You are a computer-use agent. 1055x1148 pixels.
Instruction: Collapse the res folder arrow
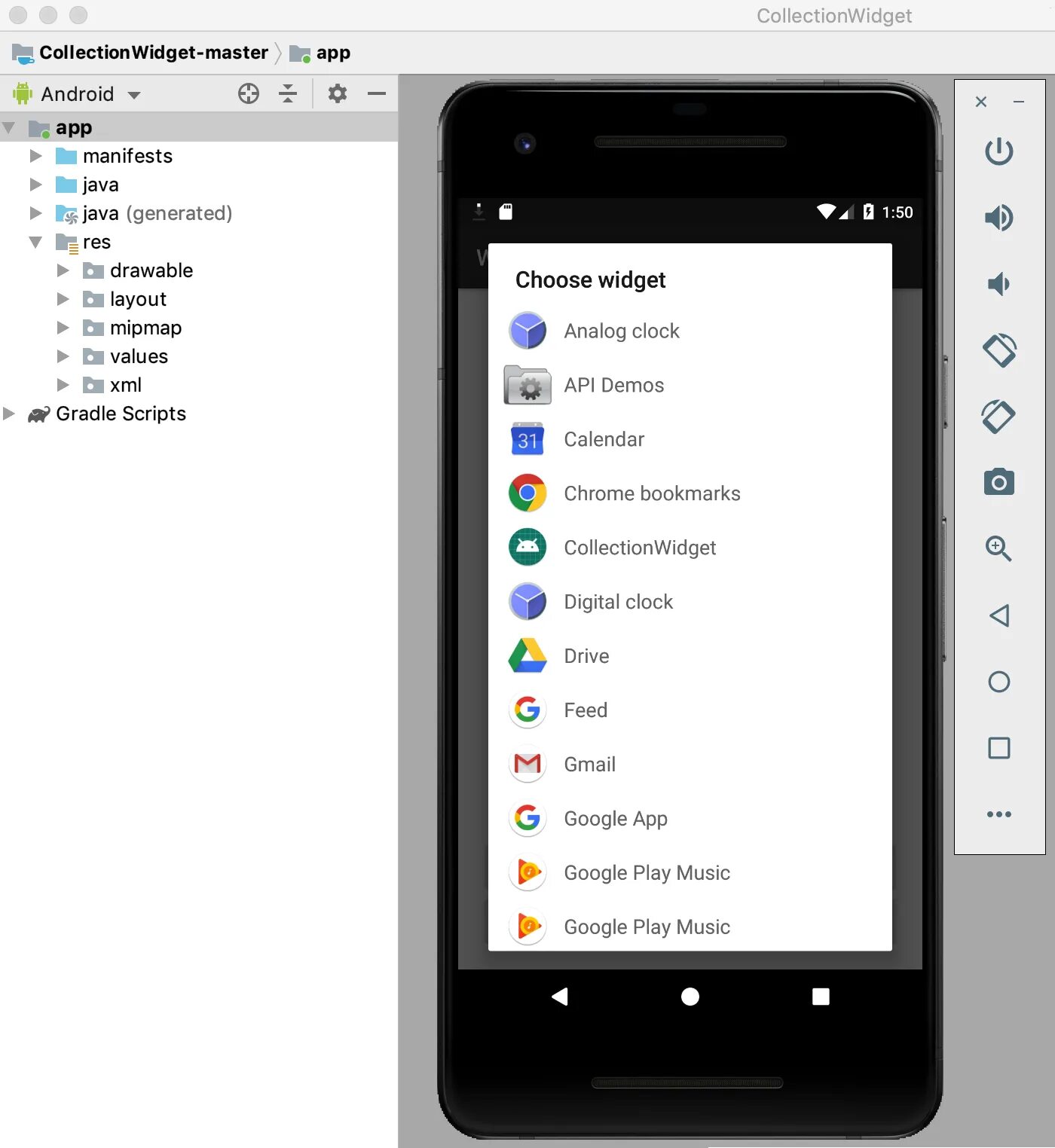click(35, 242)
